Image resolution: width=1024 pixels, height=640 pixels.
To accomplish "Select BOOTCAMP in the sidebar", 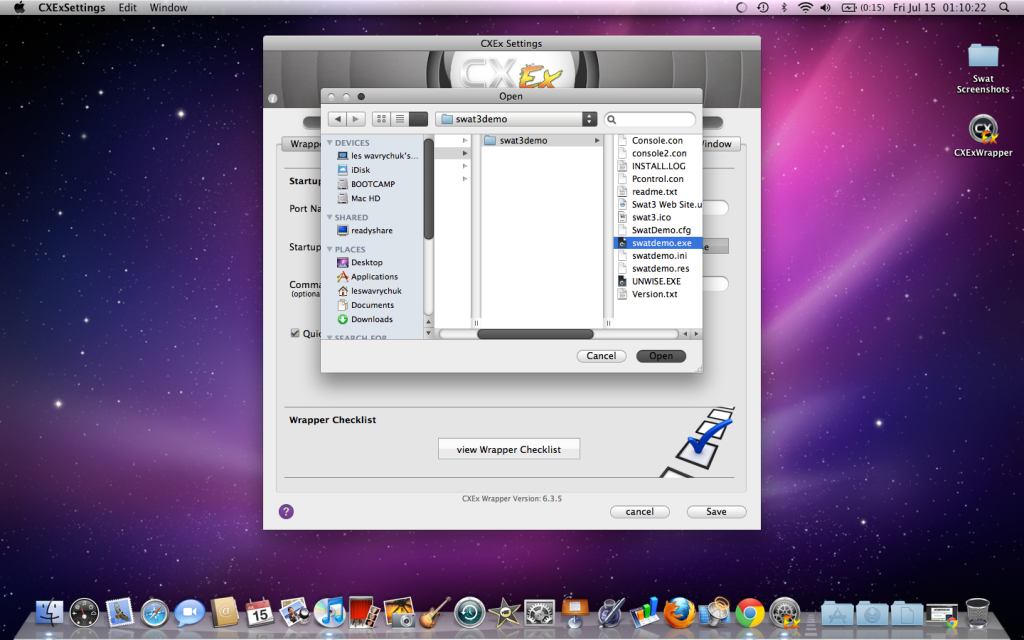I will pos(373,184).
